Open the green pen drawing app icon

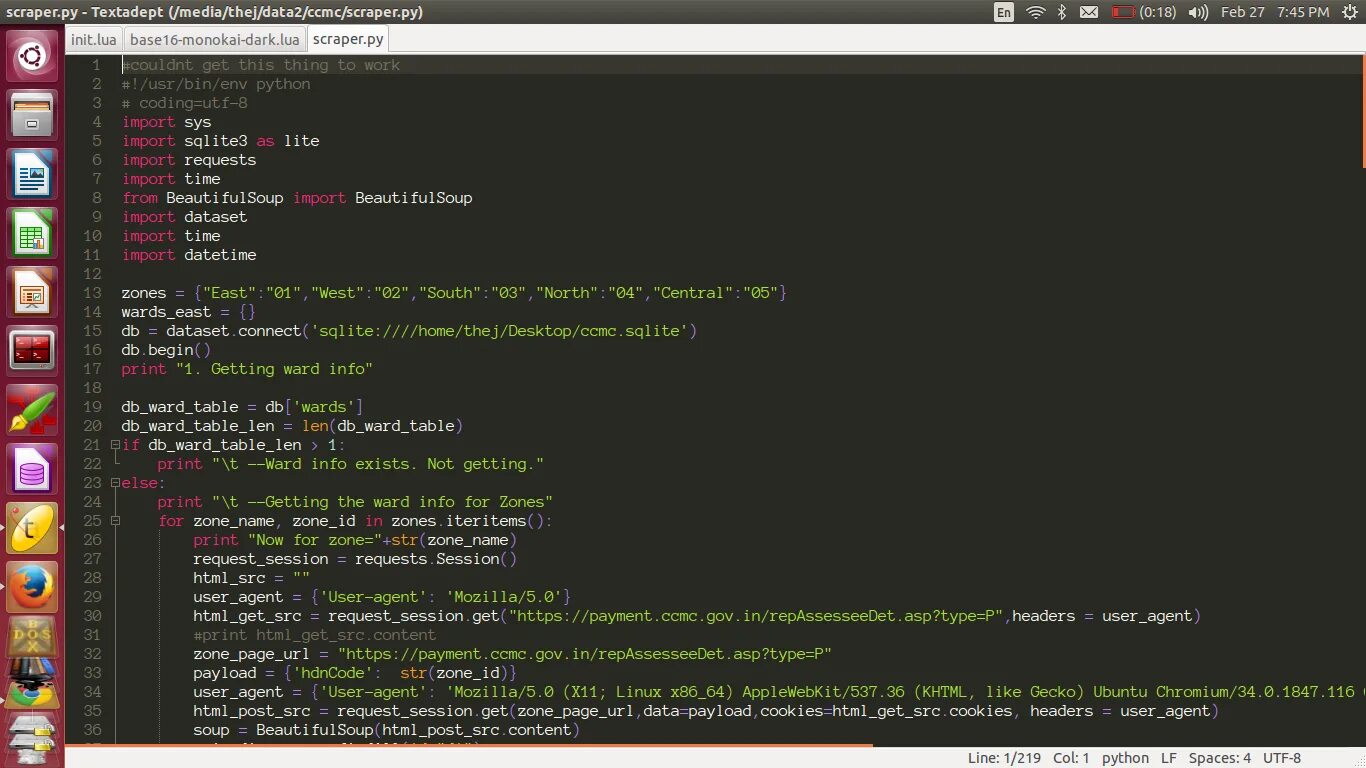tap(32, 409)
